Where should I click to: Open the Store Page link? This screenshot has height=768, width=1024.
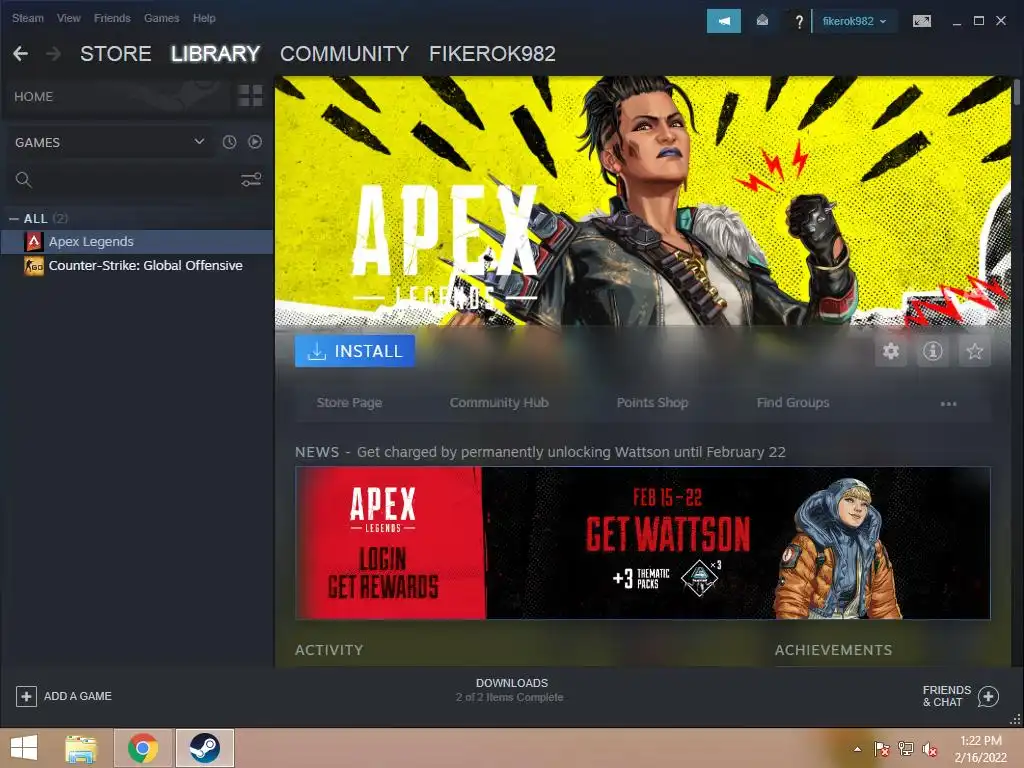(x=349, y=403)
